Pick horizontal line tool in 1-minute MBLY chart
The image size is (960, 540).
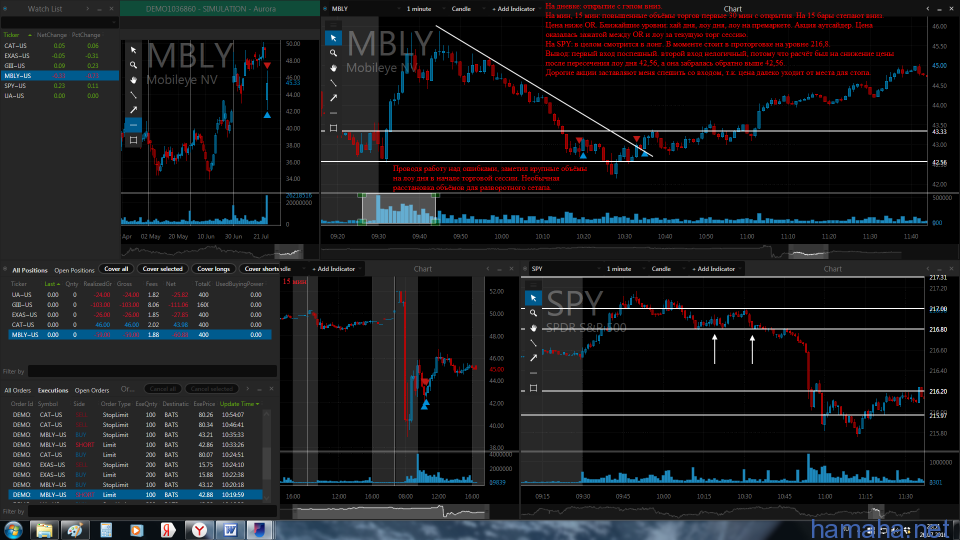click(333, 113)
